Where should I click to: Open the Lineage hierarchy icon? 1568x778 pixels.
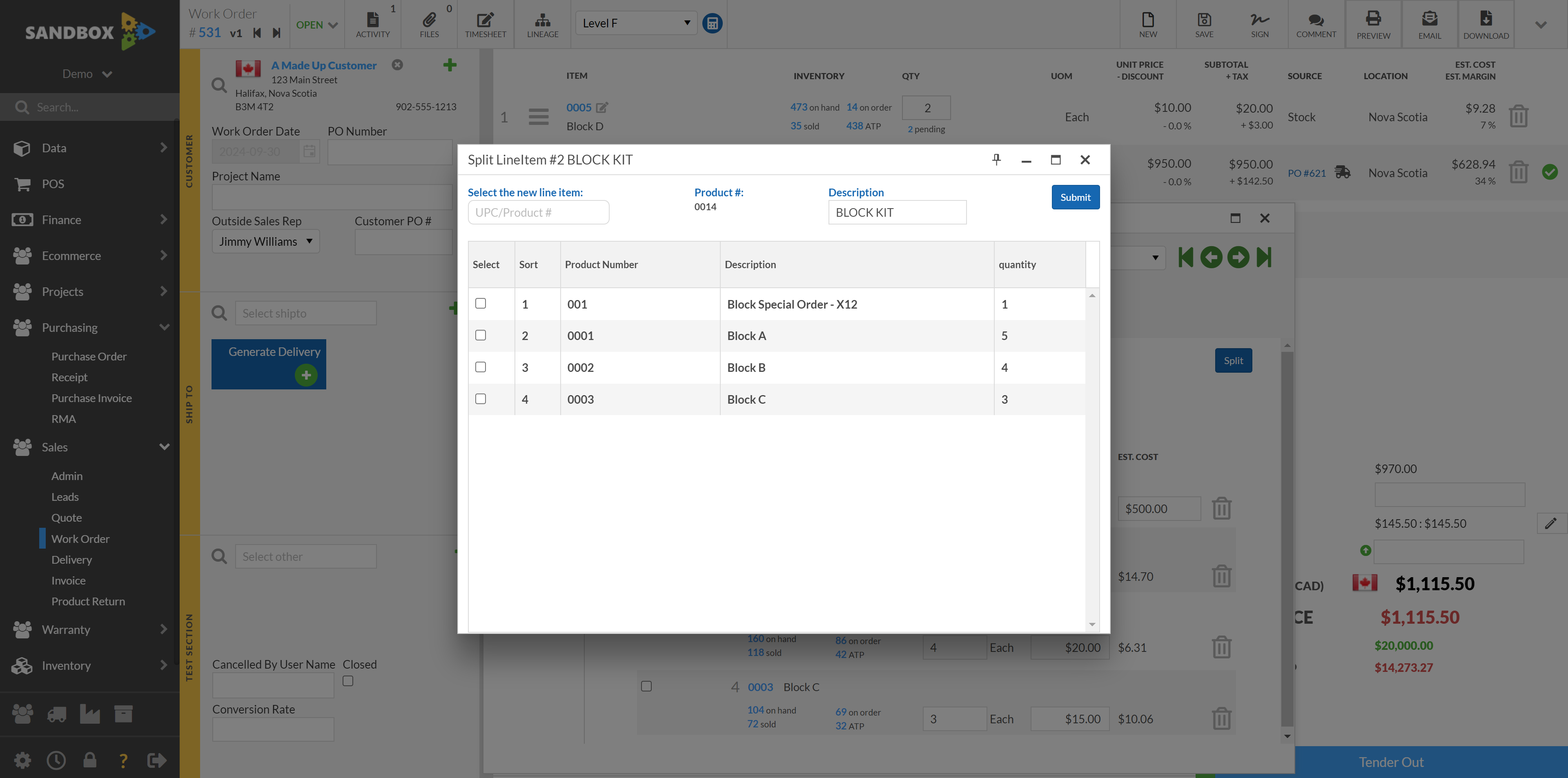click(542, 24)
